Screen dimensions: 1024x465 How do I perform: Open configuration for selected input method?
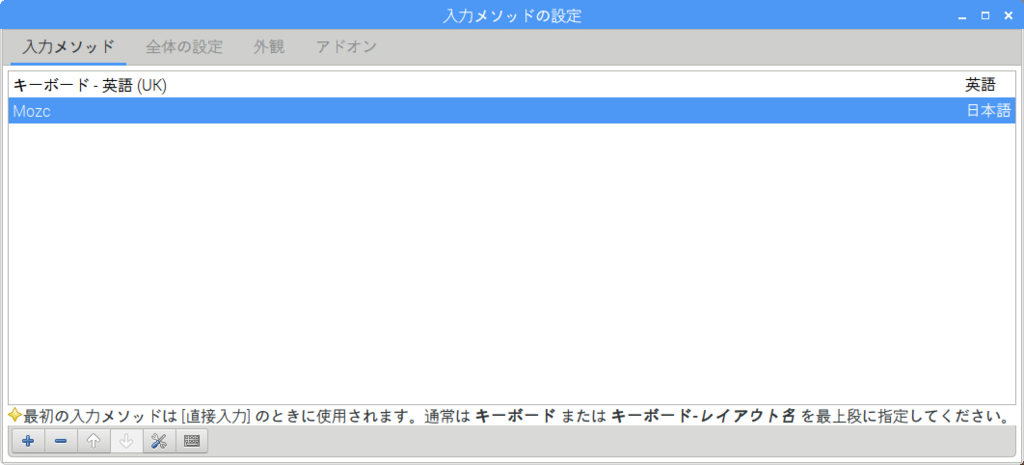(159, 441)
